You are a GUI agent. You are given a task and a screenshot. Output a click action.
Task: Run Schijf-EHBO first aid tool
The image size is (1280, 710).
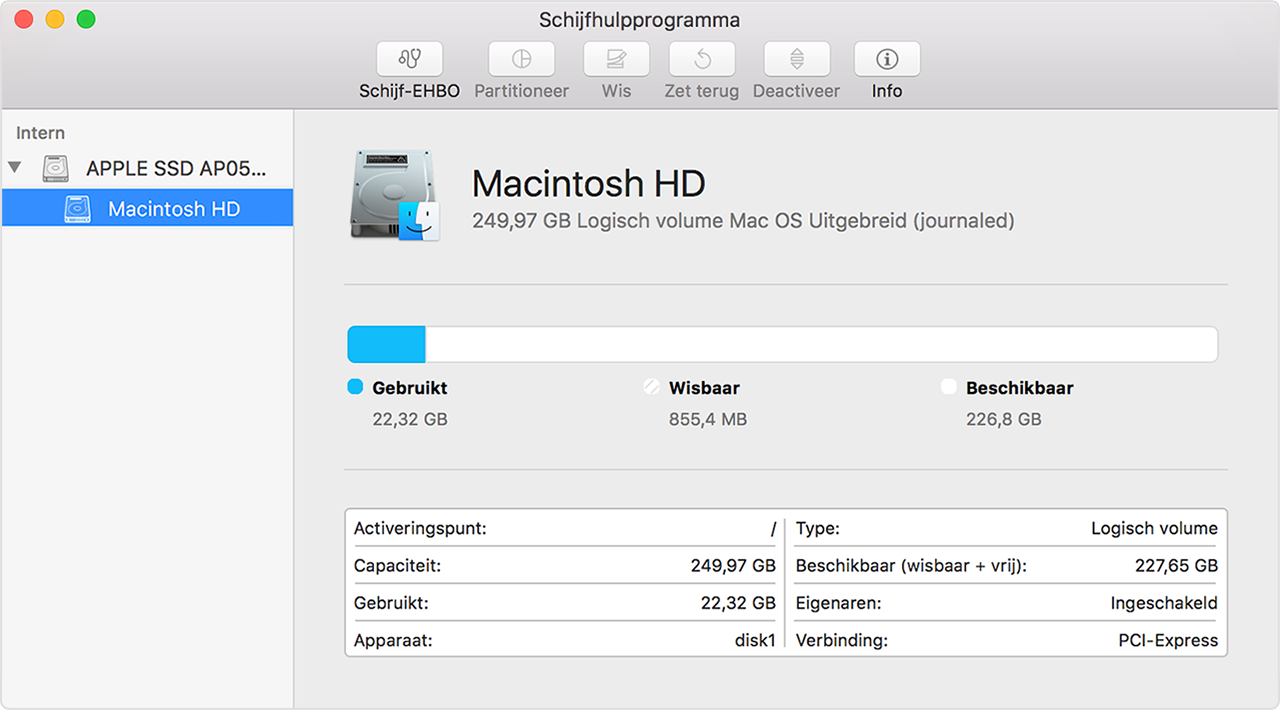409,59
